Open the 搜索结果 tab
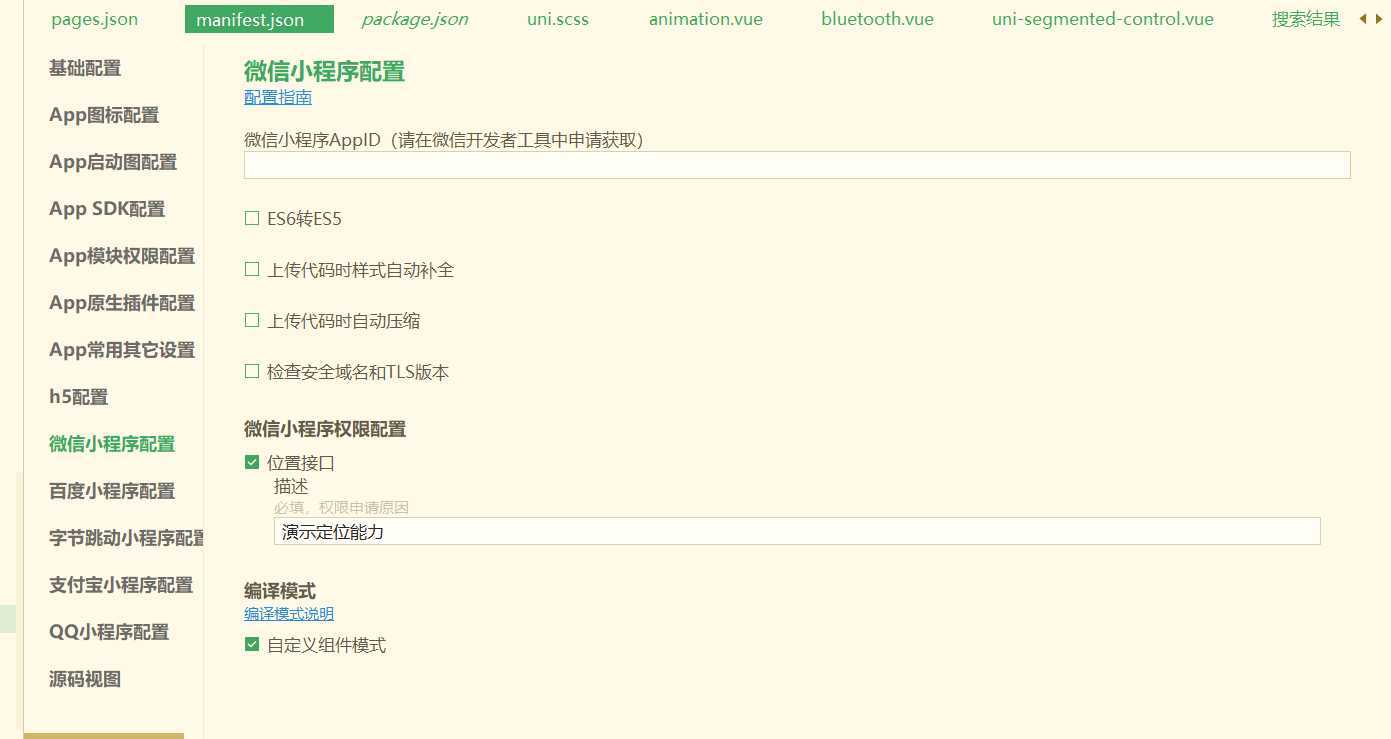The image size is (1391, 739). 1306,19
